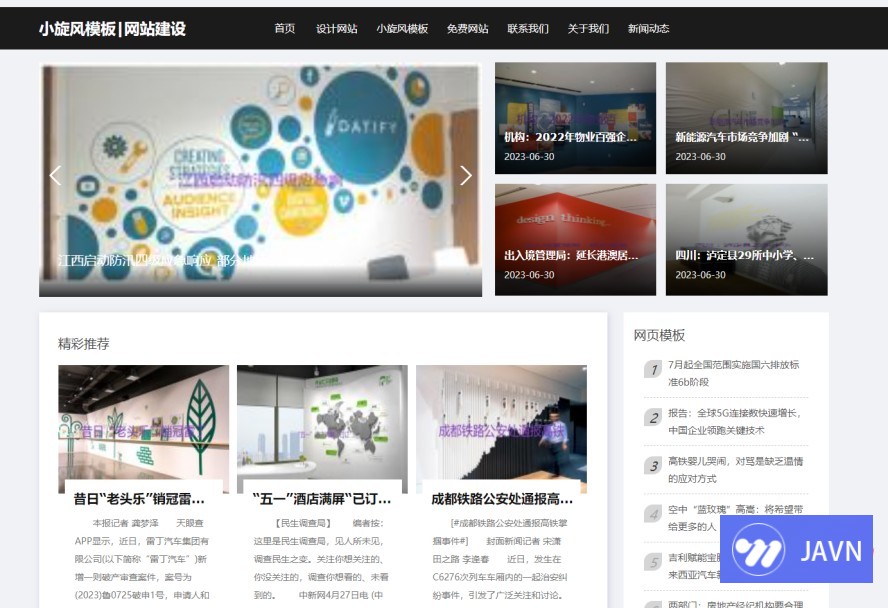Click the 2023-06-30 date on the 机构 card
This screenshot has height=608, width=888.
click(529, 156)
